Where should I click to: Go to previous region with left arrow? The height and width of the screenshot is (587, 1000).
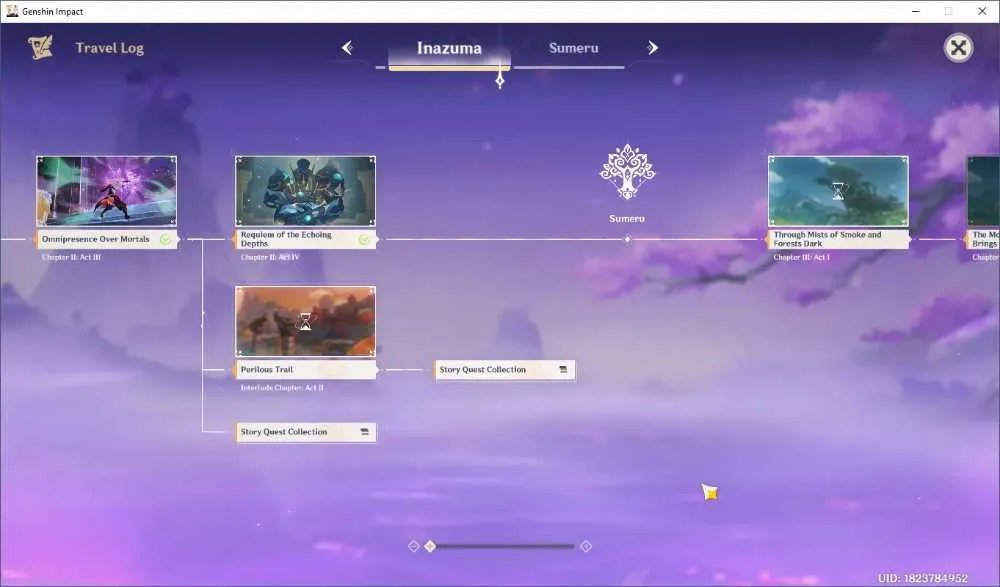(x=347, y=48)
